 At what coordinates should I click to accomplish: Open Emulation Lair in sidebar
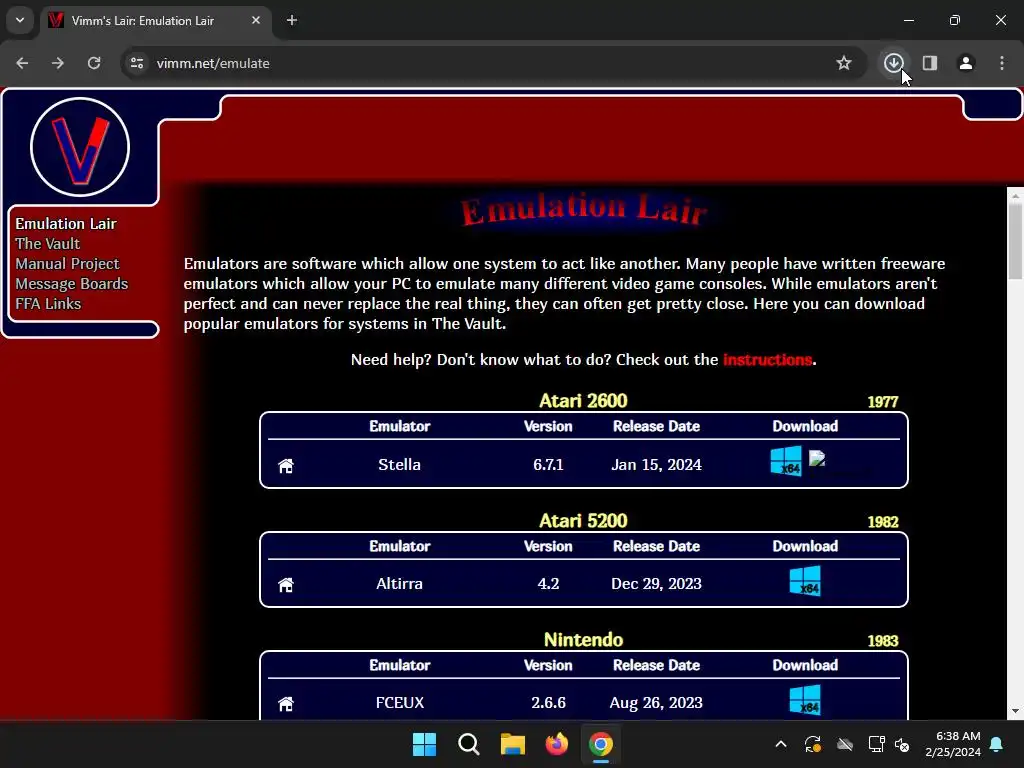(66, 224)
